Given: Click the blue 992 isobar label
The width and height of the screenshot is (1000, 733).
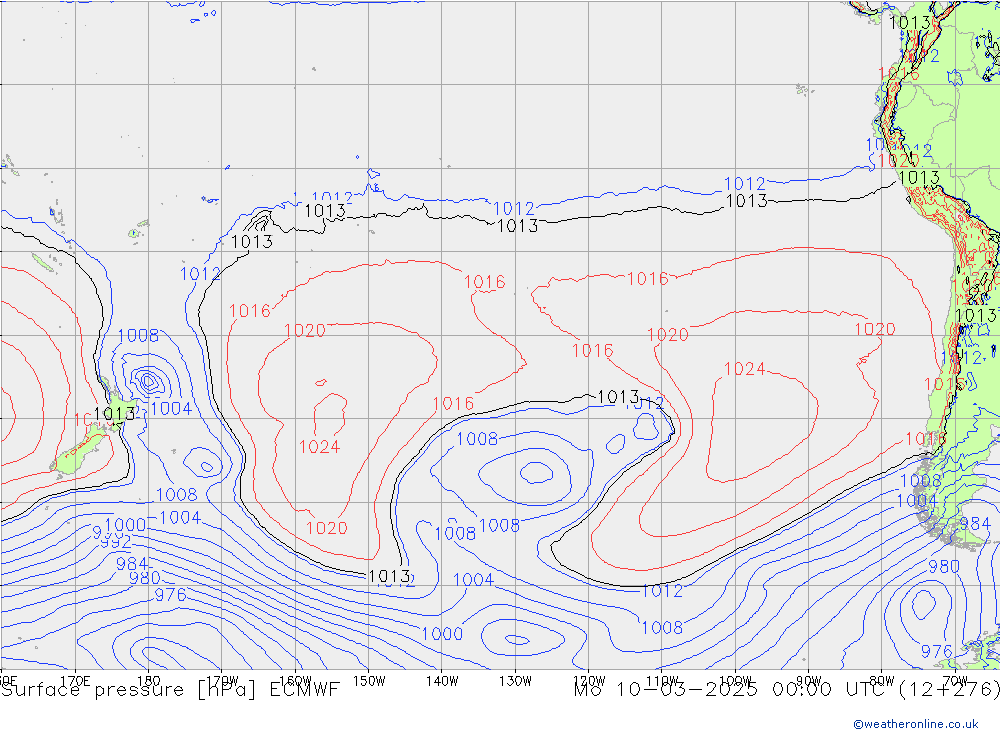Looking at the screenshot, I should click(x=116, y=543).
